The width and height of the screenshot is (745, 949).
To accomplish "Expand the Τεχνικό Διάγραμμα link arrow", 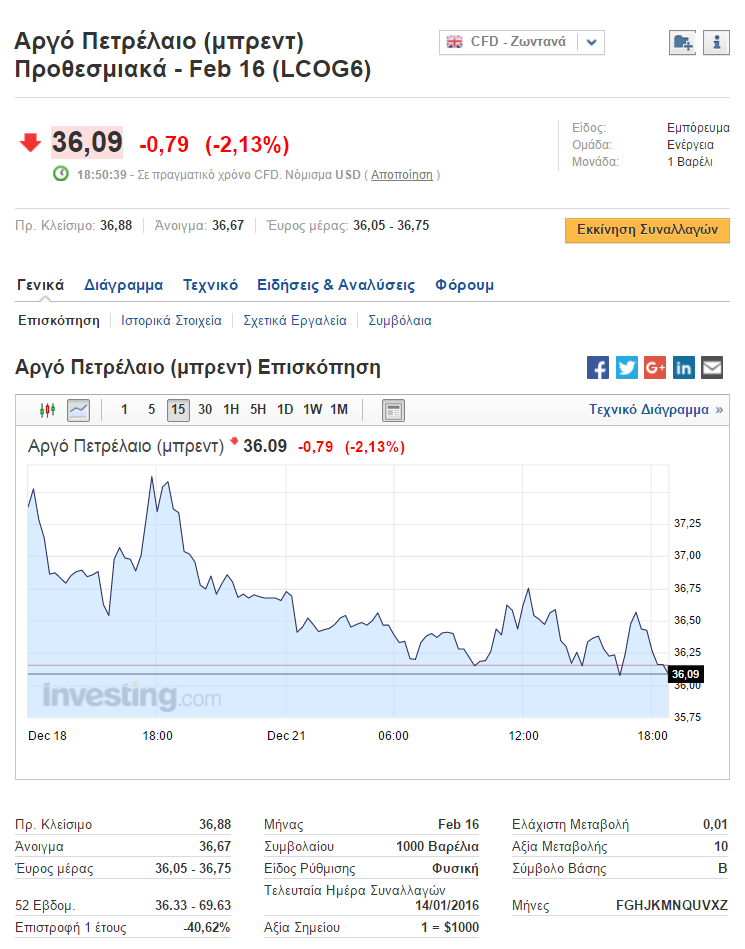I will tap(719, 409).
